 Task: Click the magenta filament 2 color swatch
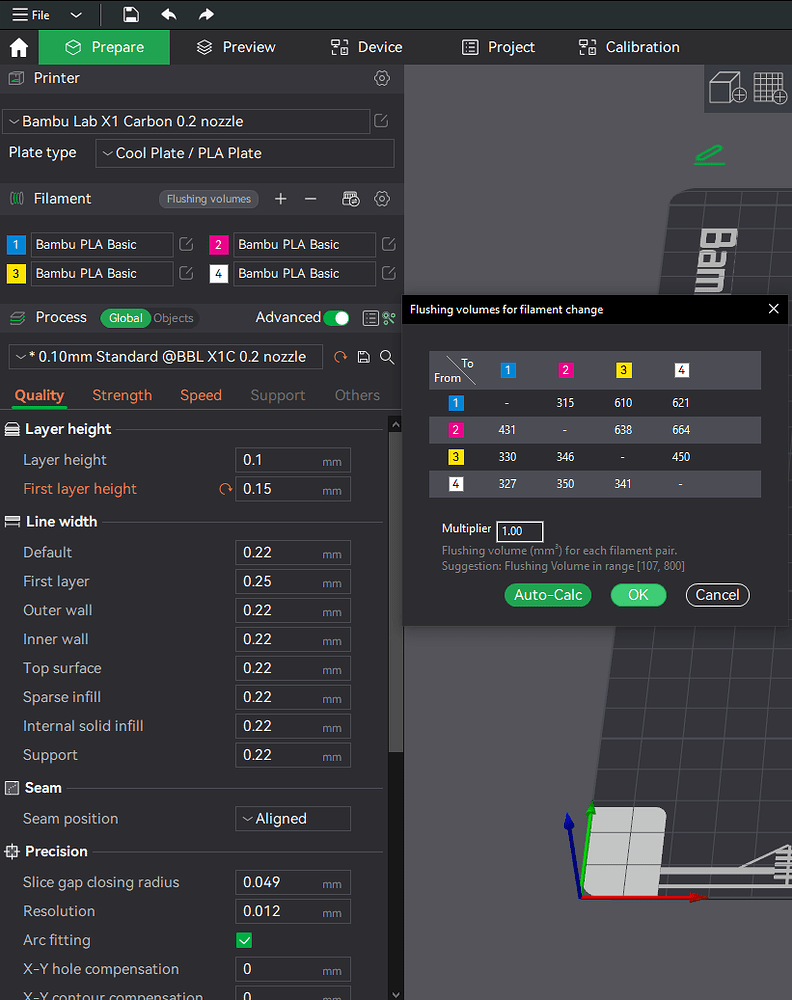point(219,245)
